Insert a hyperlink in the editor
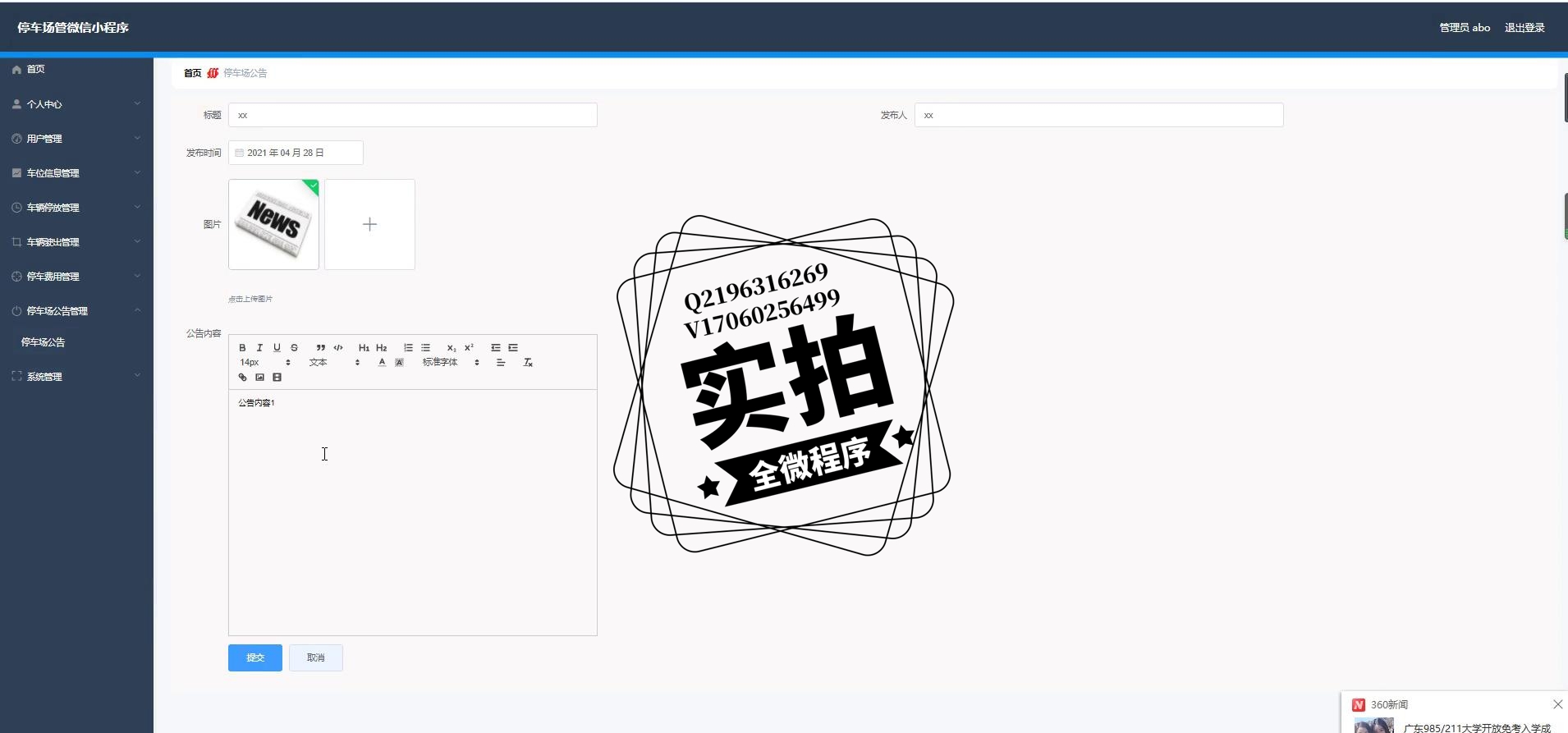1568x733 pixels. [x=242, y=378]
